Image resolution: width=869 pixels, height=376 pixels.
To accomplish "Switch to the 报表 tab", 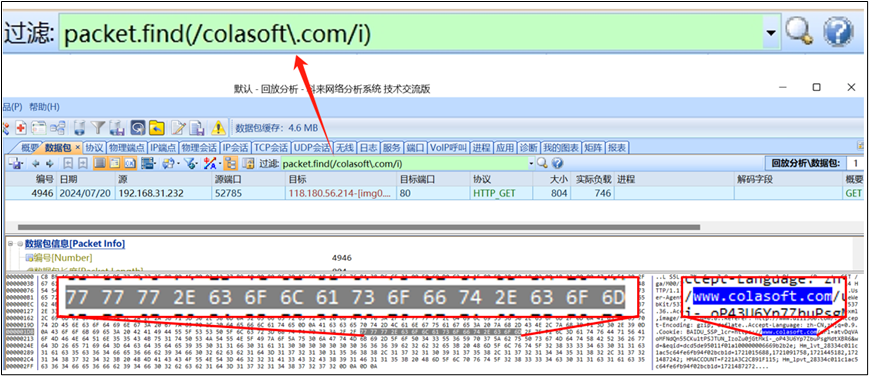I will (x=617, y=148).
